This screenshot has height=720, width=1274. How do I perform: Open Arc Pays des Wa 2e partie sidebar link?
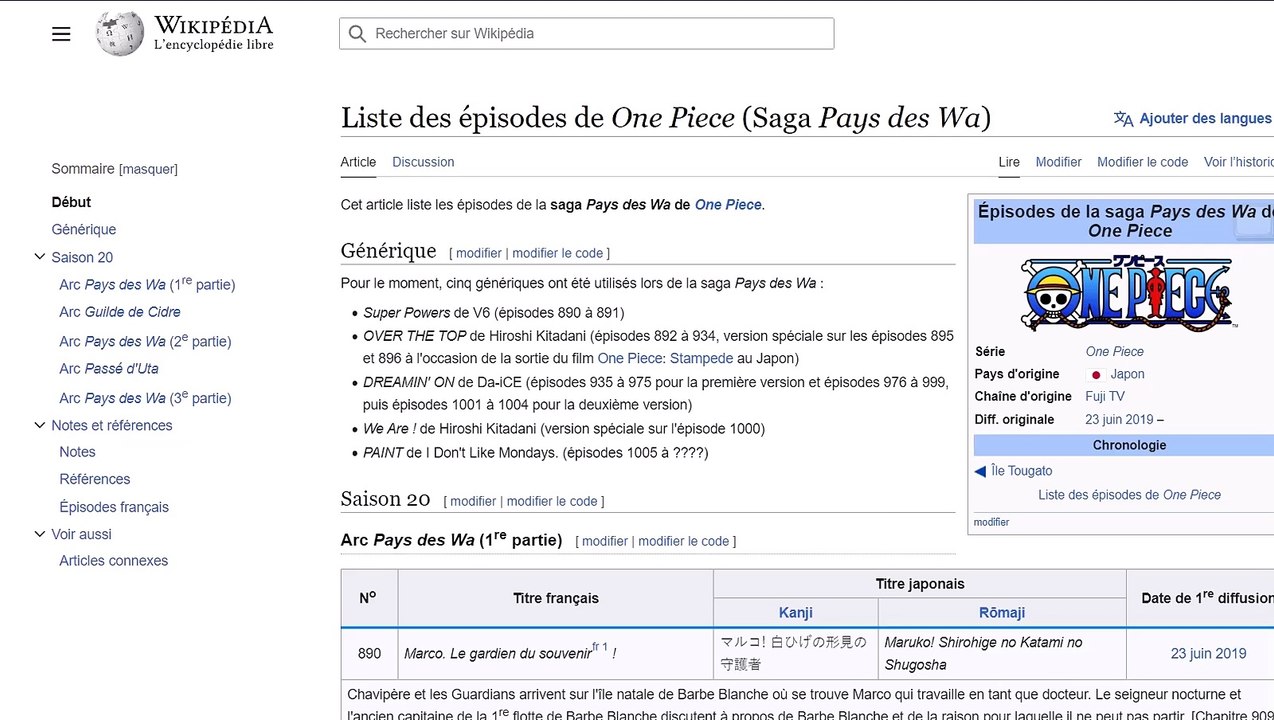(x=145, y=340)
